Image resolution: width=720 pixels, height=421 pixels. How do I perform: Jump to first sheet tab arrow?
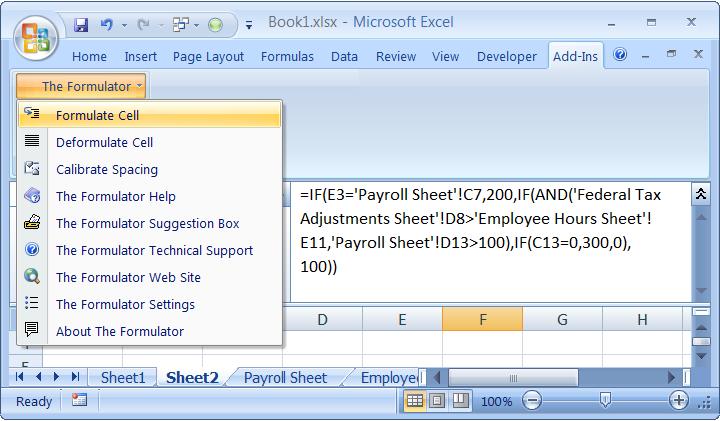coord(19,377)
